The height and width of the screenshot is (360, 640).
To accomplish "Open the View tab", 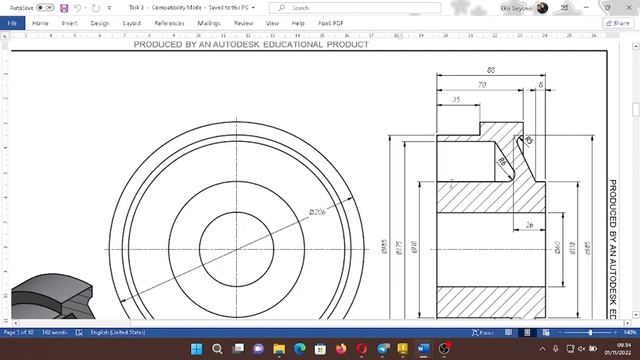I will [272, 23].
